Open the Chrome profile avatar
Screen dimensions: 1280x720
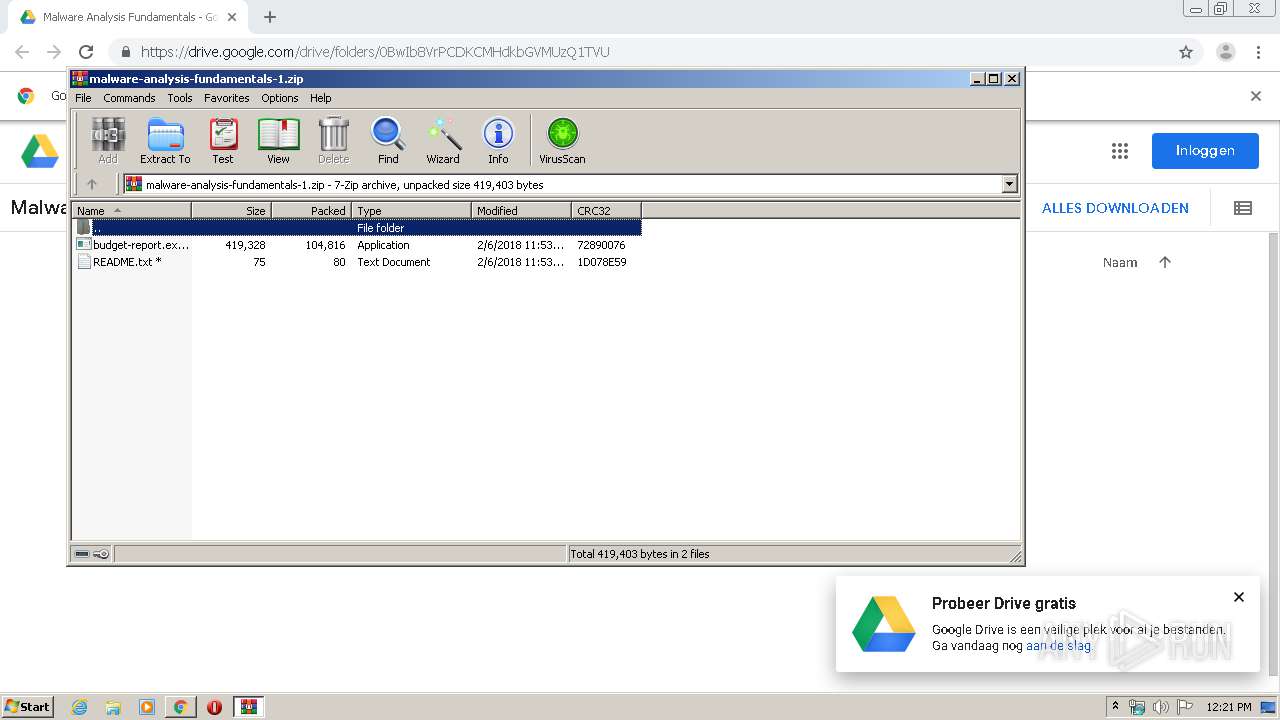click(x=1226, y=52)
